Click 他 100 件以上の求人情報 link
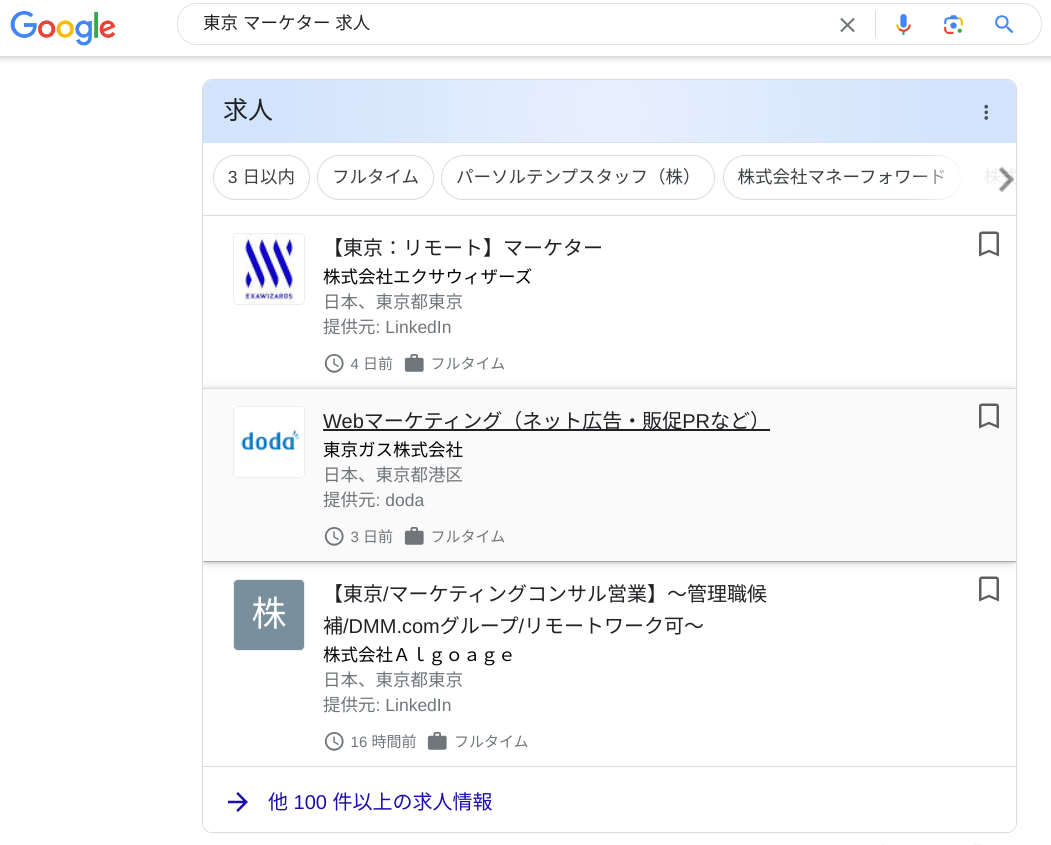 (380, 801)
